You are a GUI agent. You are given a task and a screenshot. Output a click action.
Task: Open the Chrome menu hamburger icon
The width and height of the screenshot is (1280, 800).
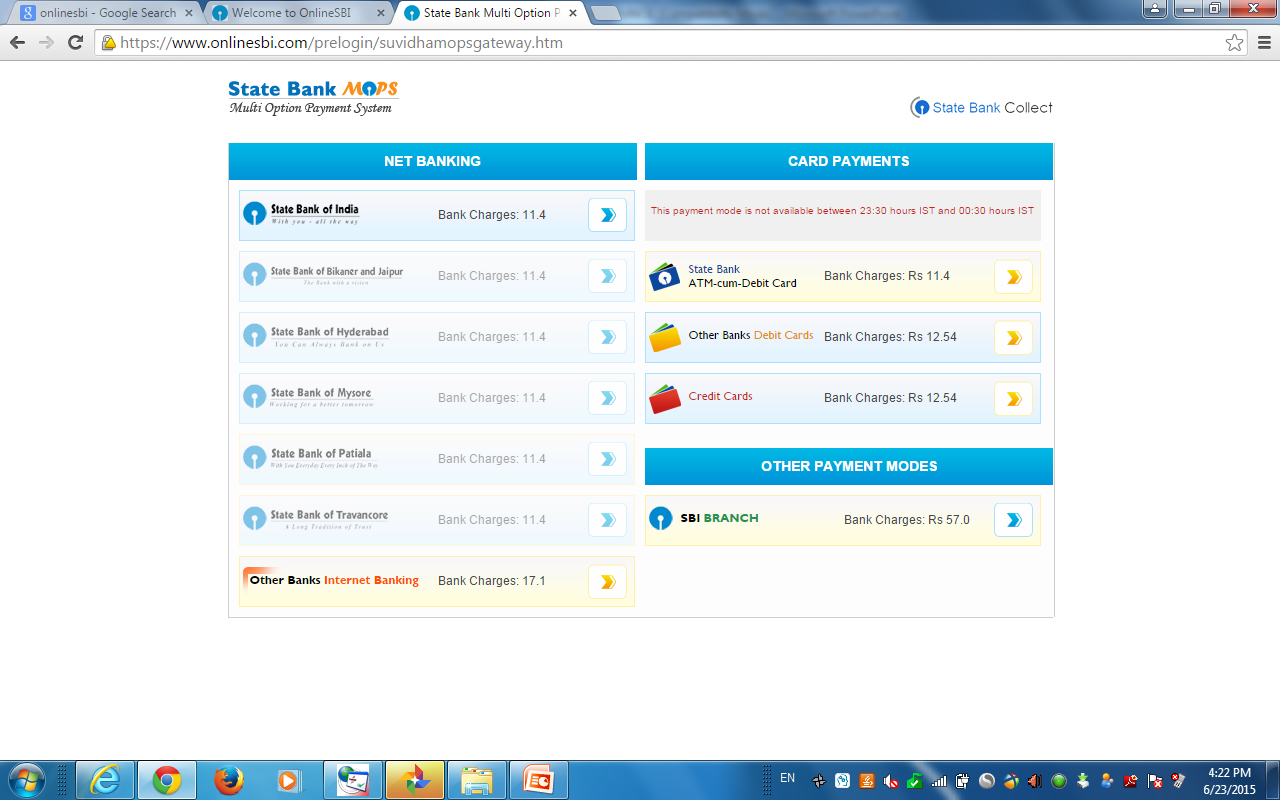click(x=1263, y=43)
